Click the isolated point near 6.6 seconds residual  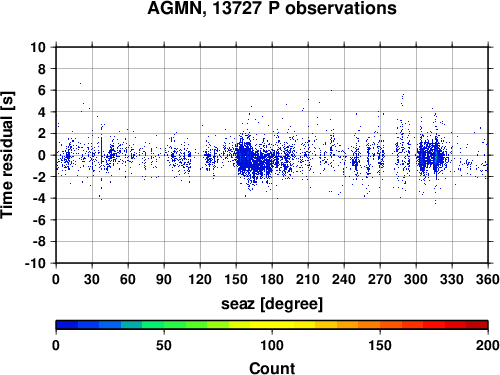(80, 83)
